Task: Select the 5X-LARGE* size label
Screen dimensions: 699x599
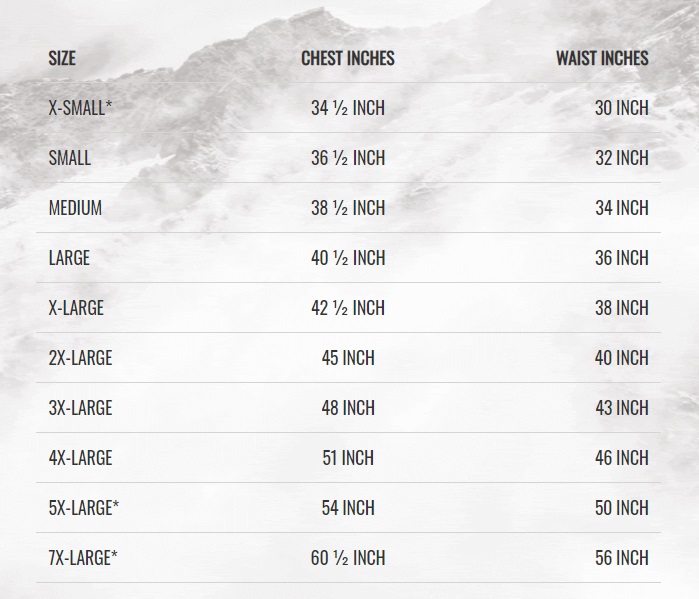Action: pos(84,508)
